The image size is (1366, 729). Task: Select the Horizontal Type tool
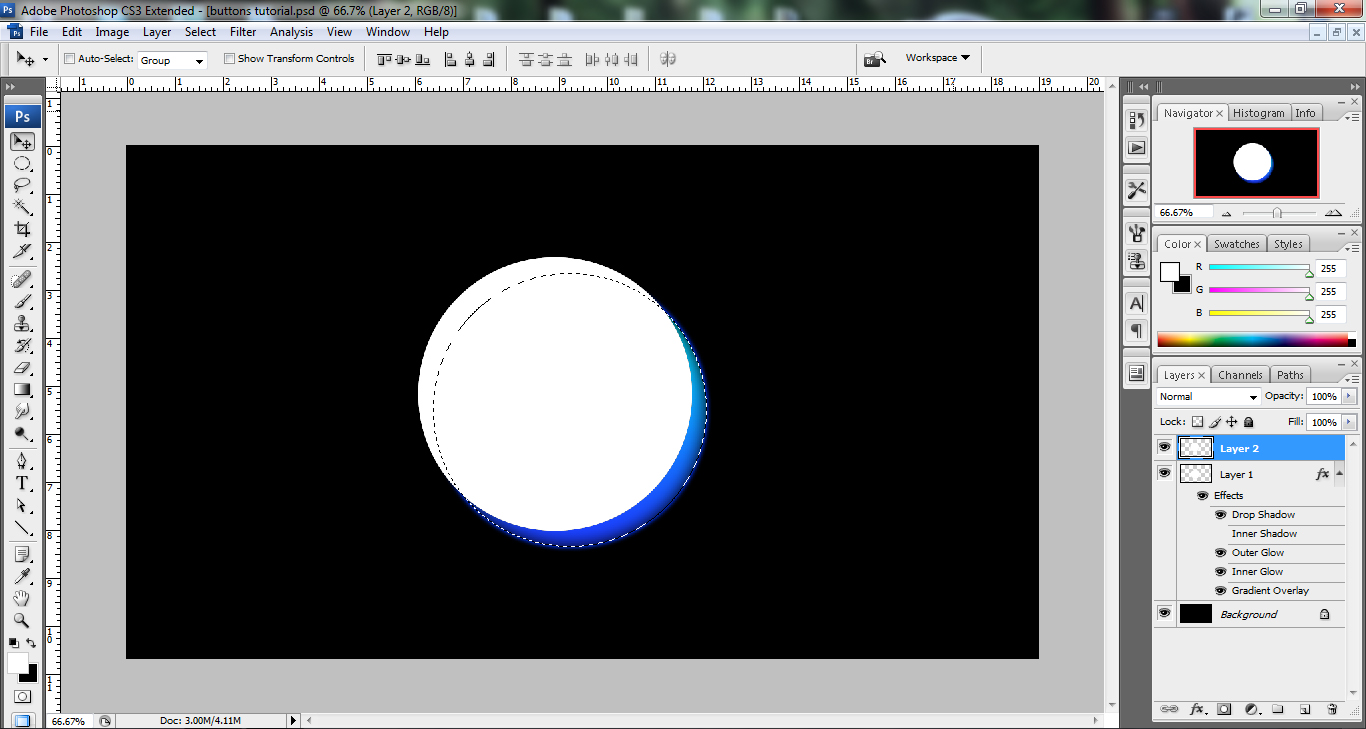tap(22, 483)
